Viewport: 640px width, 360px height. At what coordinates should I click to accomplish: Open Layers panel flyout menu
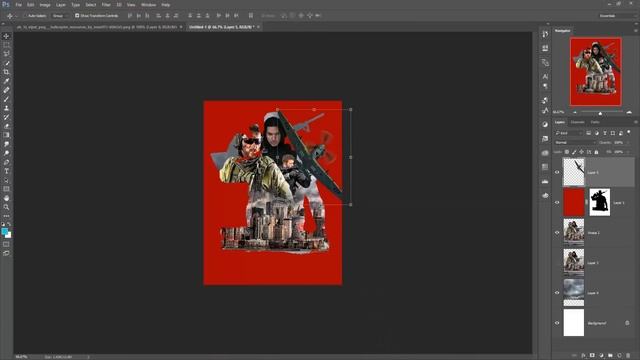tap(636, 122)
